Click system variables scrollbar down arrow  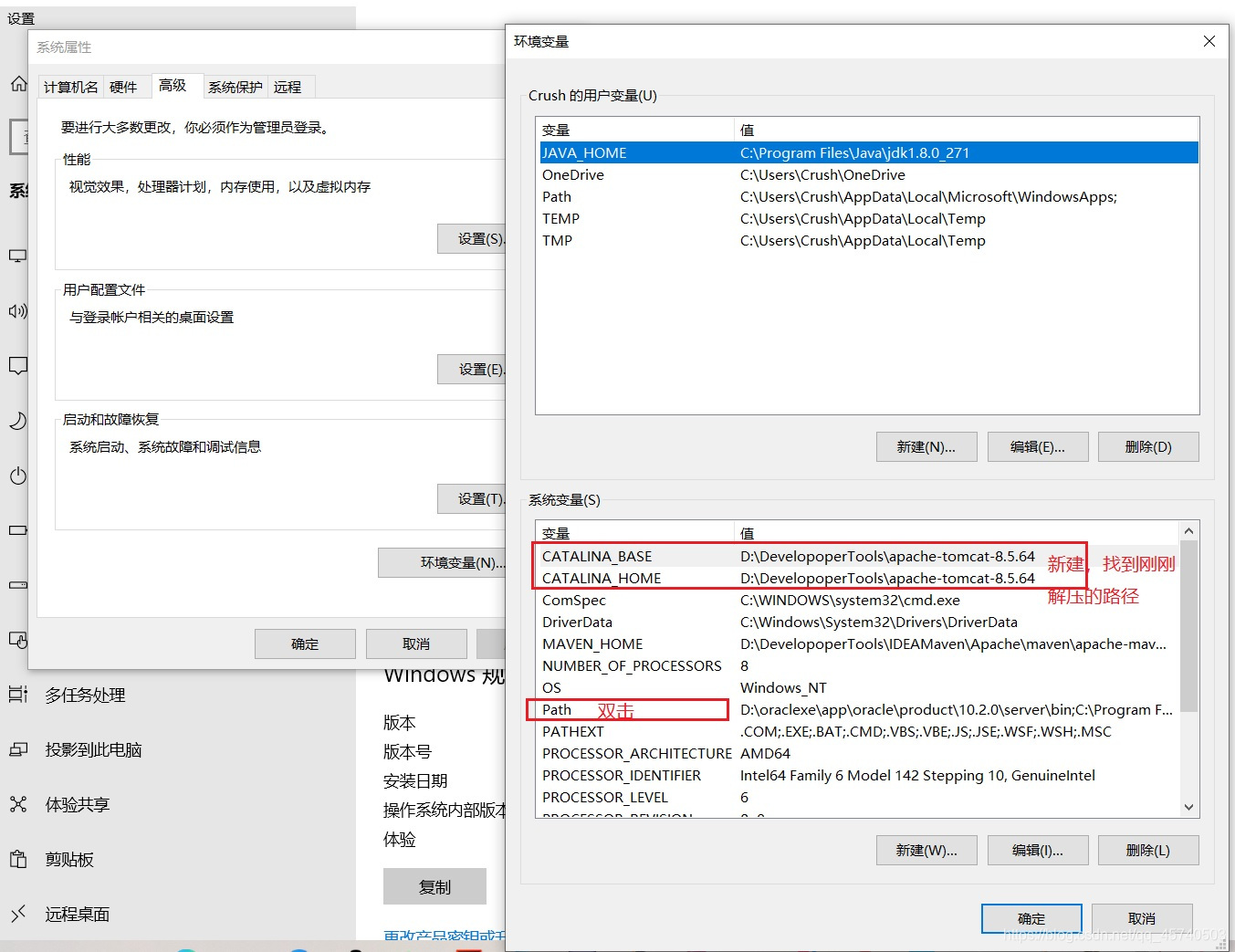coord(1188,807)
